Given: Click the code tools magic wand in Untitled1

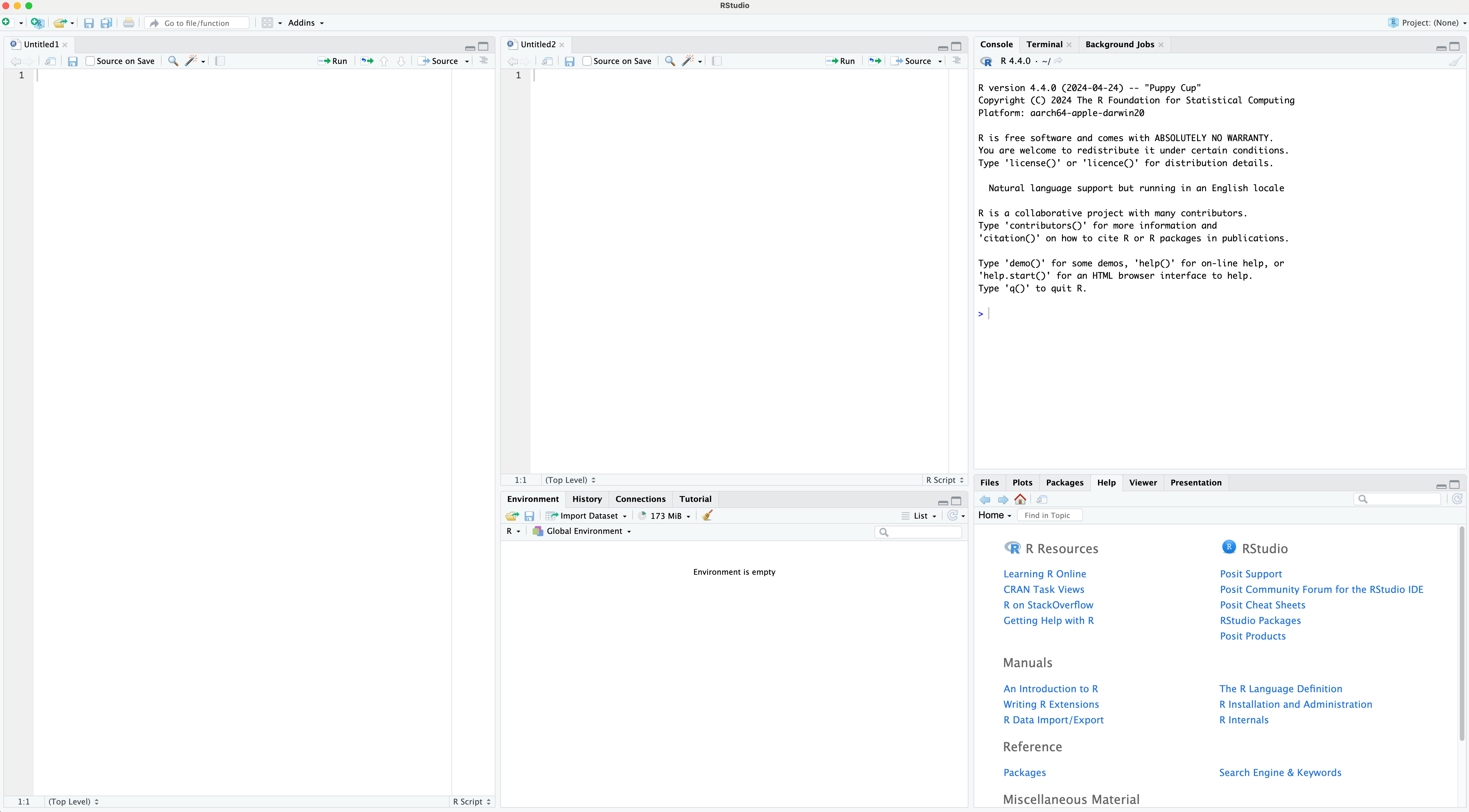Looking at the screenshot, I should [x=191, y=61].
